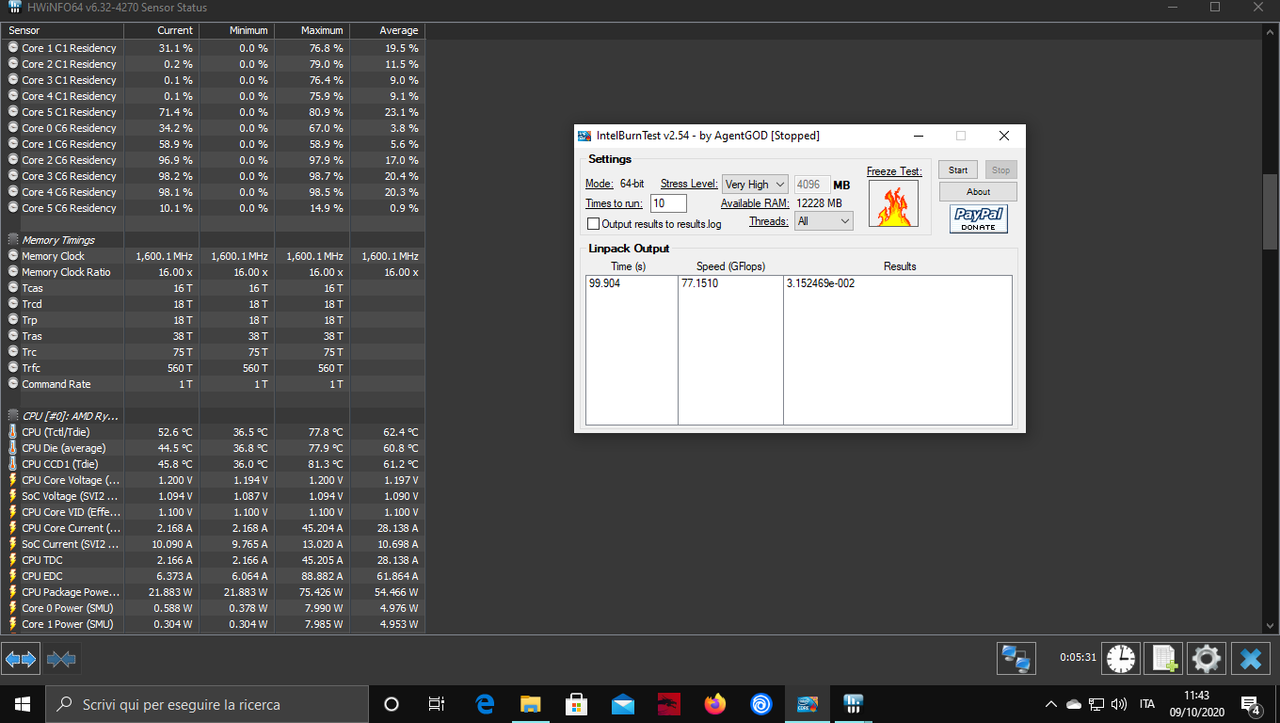Click the HWiNFO vertical scrollbar thumb

point(1270,212)
